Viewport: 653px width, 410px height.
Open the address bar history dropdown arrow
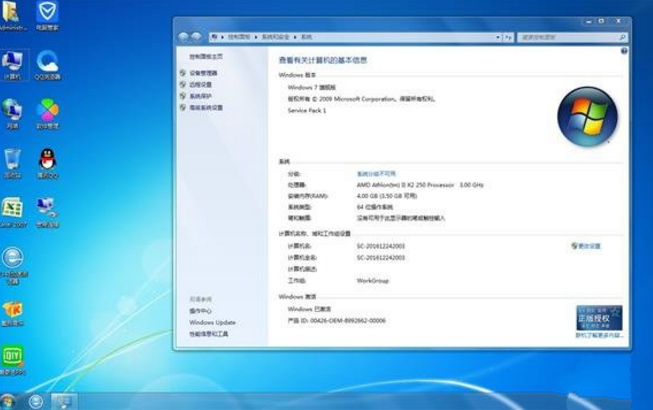pyautogui.click(x=498, y=37)
